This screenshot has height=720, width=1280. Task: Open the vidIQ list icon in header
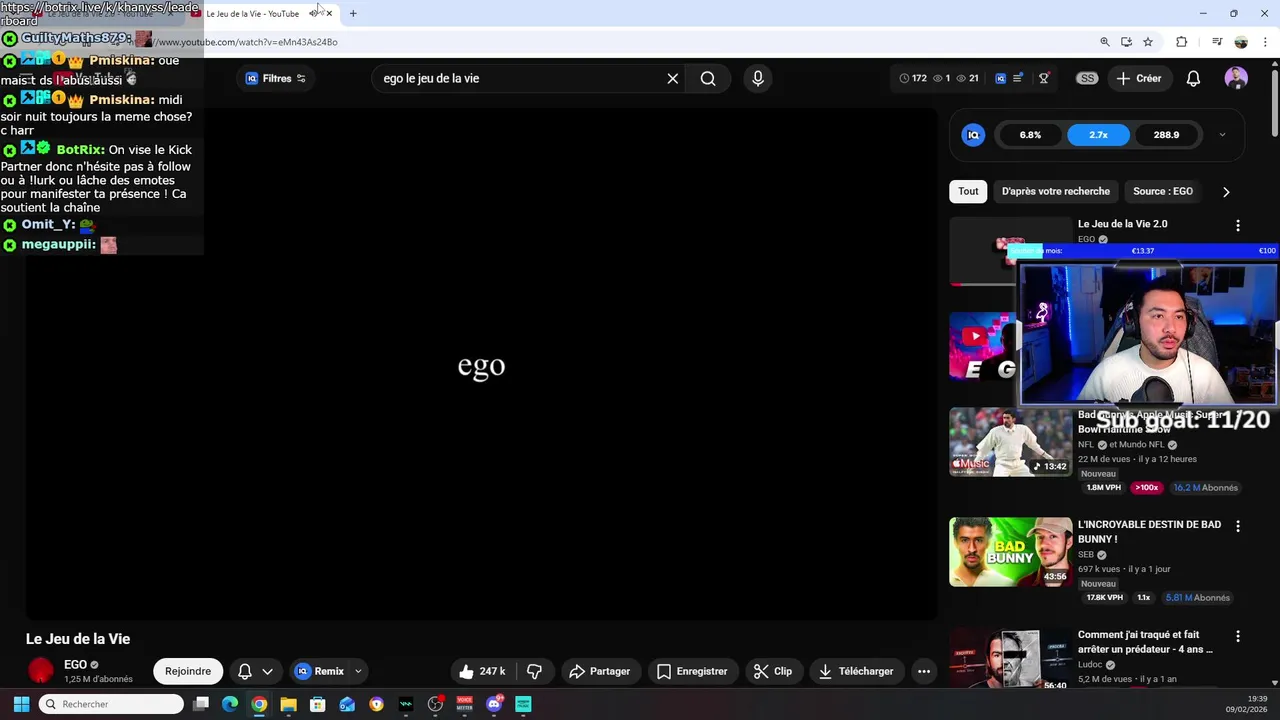point(1018,78)
